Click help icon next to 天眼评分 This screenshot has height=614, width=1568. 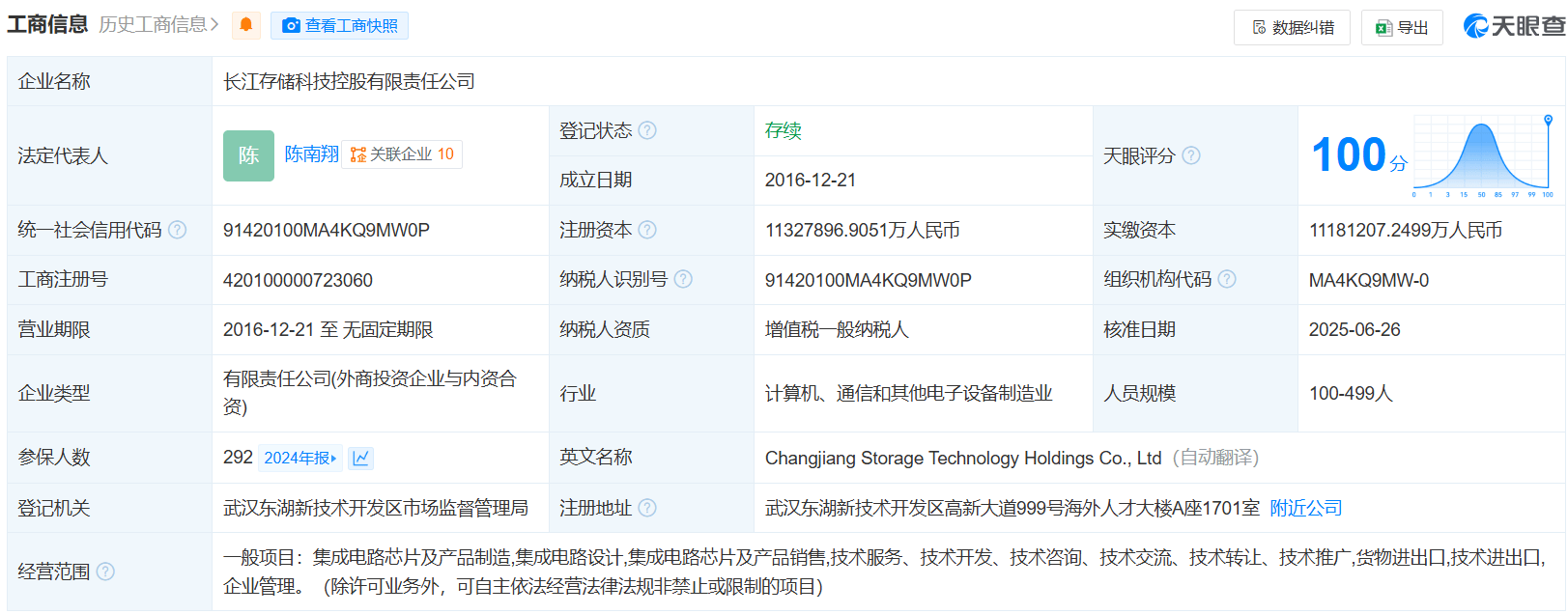pos(1191,155)
